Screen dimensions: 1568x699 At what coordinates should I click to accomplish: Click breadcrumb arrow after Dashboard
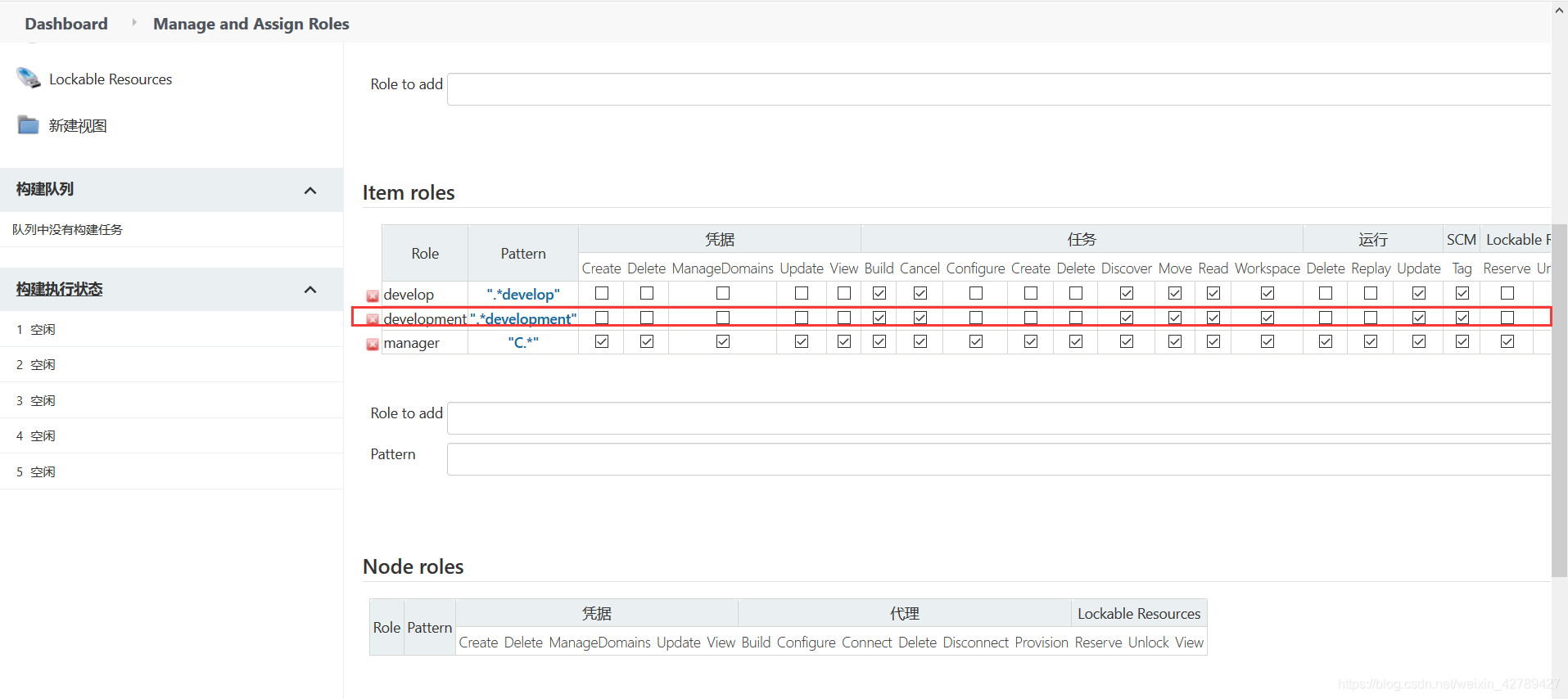pyautogui.click(x=134, y=23)
